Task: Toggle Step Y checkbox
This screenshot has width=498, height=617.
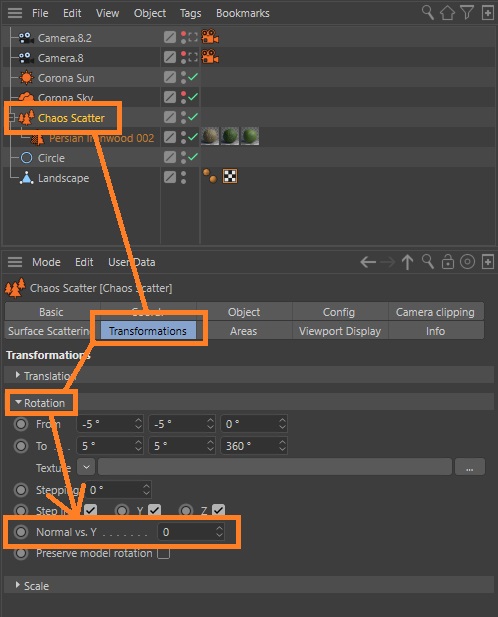Action: 155,510
